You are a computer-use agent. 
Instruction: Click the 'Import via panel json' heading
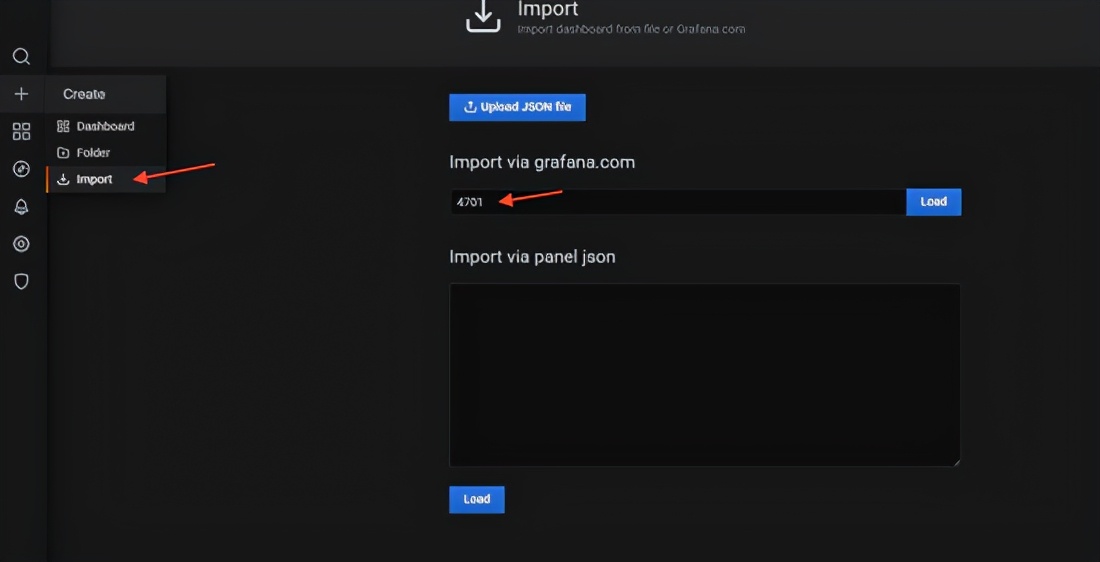point(532,257)
